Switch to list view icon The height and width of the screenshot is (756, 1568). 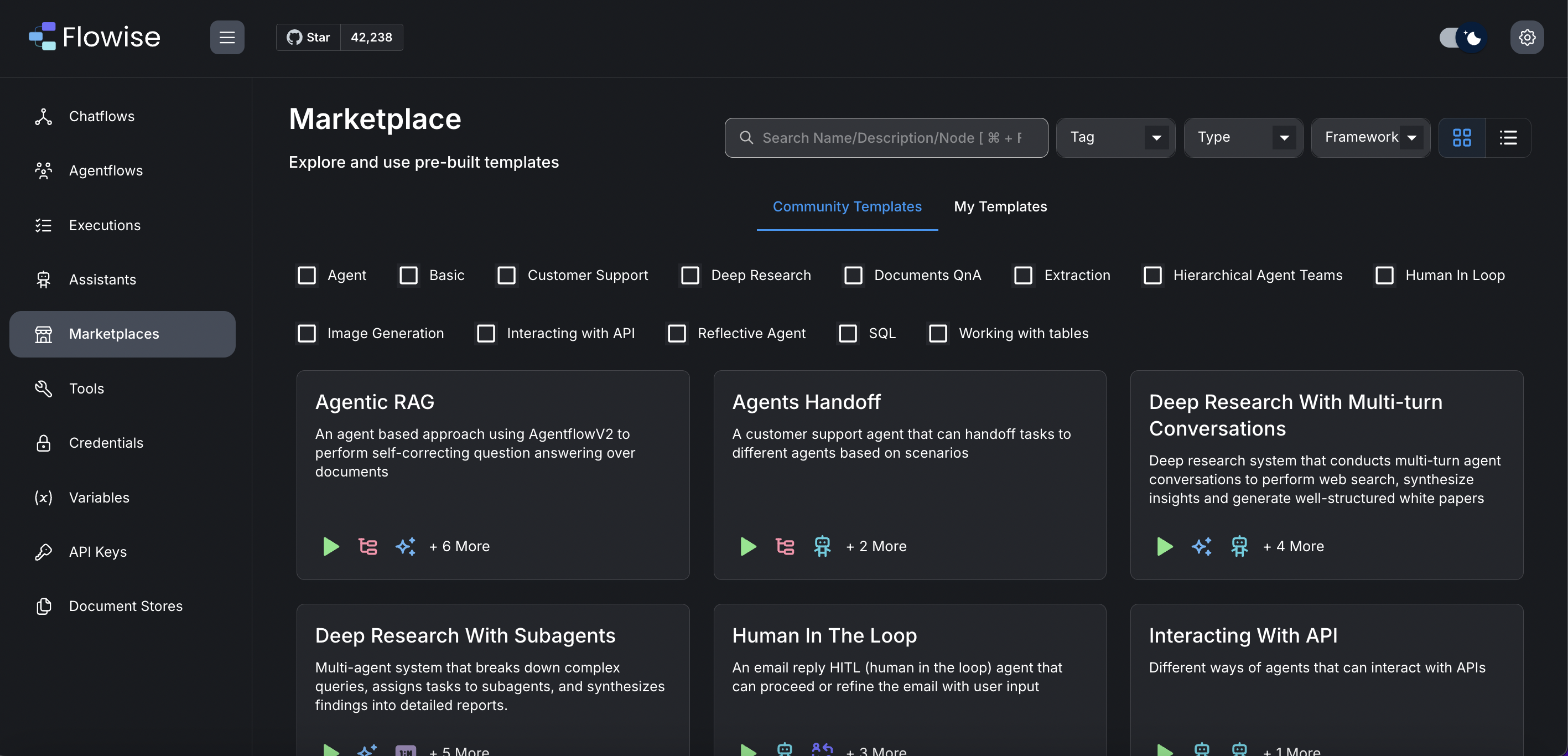pyautogui.click(x=1508, y=138)
